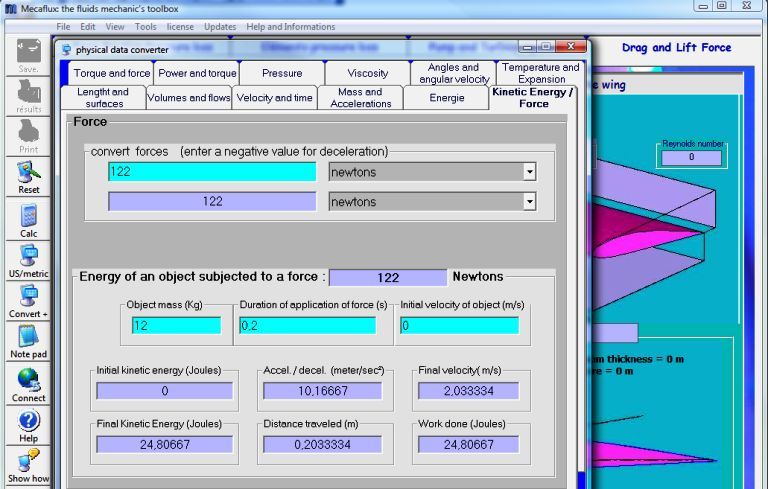Switch to the Viscosity tab
The image size is (768, 489).
[367, 73]
